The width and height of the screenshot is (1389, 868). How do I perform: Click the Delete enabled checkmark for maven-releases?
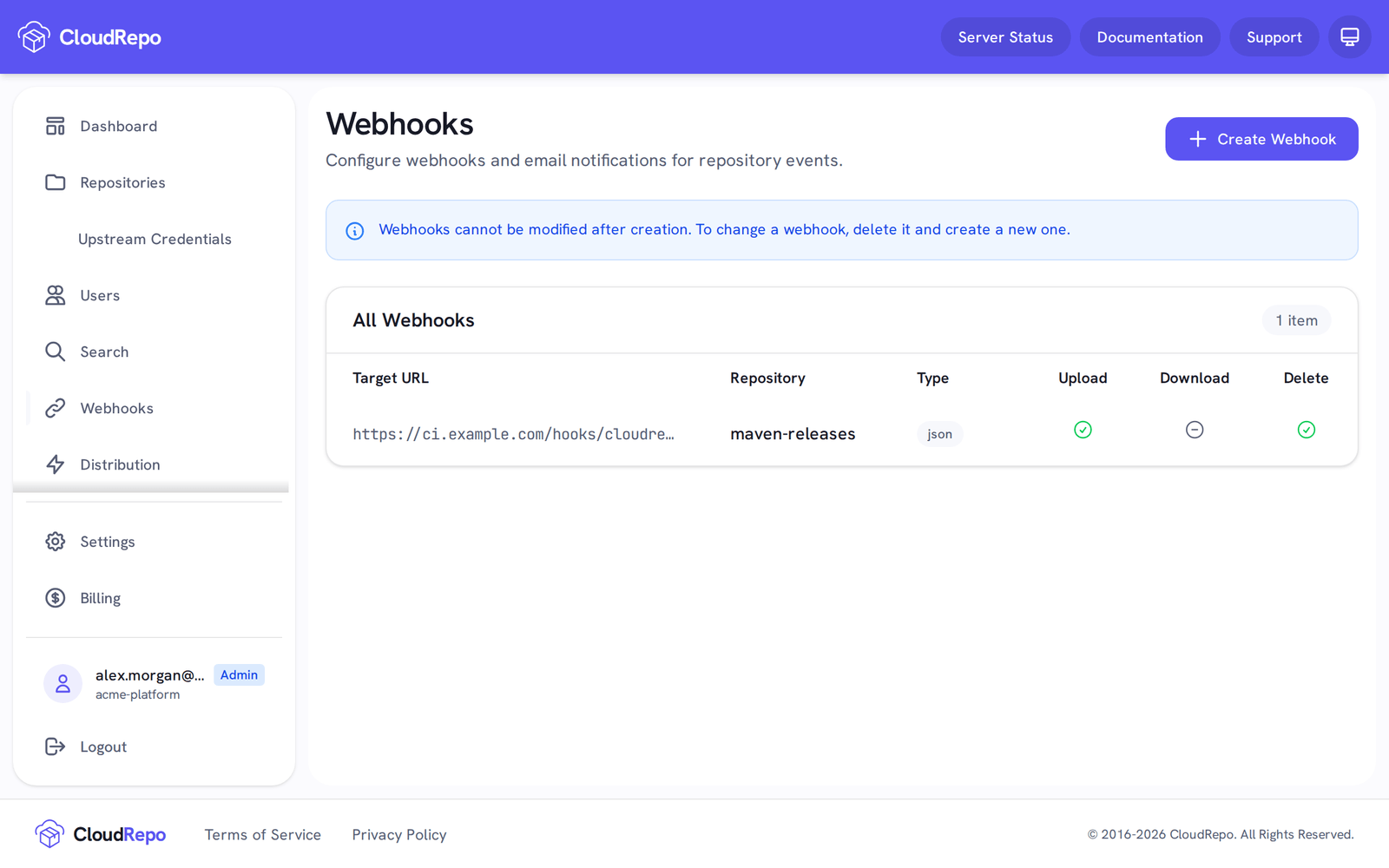click(1307, 430)
